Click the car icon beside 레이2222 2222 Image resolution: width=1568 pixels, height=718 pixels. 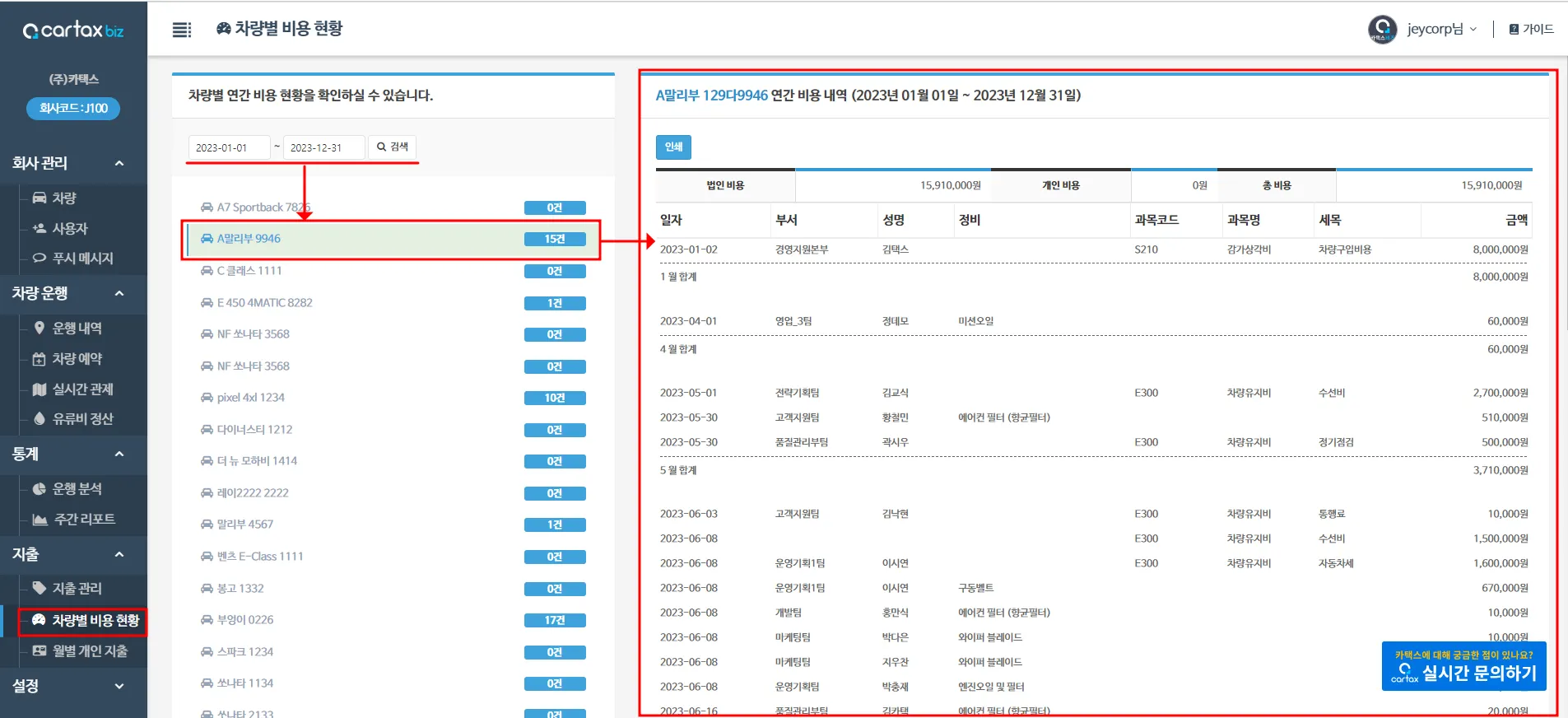tap(207, 493)
